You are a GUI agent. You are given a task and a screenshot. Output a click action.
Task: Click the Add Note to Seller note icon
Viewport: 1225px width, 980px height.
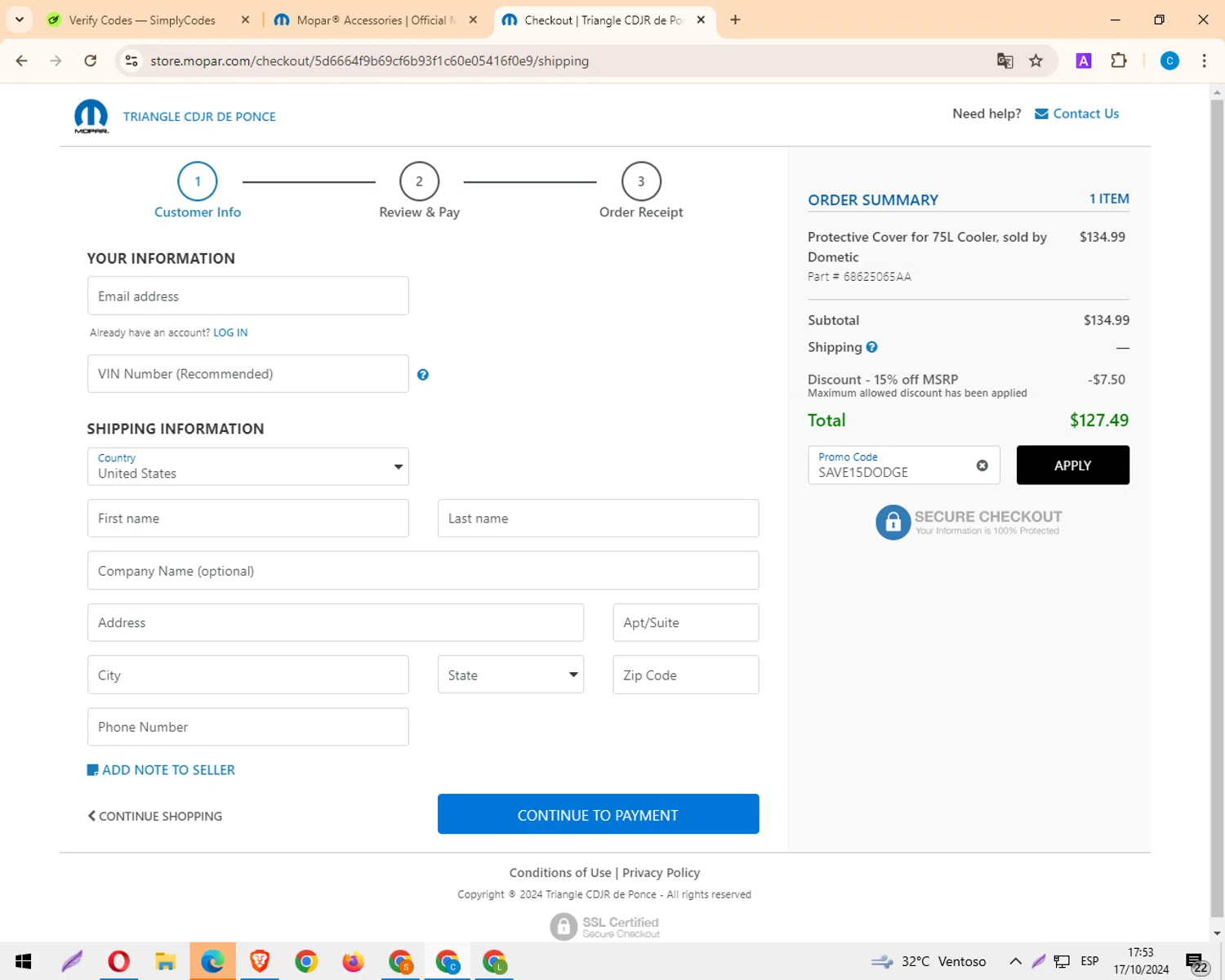tap(92, 770)
